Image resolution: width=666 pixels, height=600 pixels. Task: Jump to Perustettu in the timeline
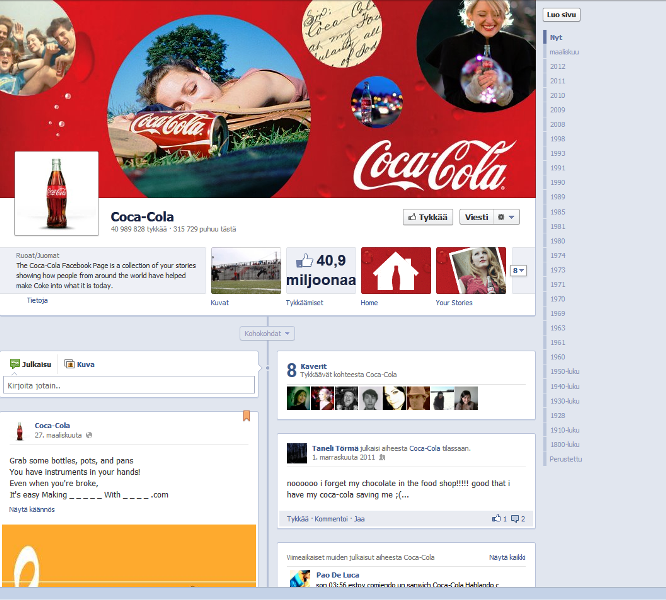tap(565, 459)
